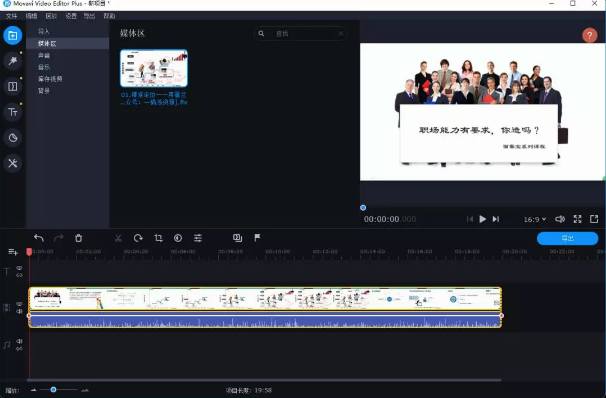Image resolution: width=606 pixels, height=398 pixels.
Task: Open the Stickers panel in the sidebar
Action: tap(13, 138)
